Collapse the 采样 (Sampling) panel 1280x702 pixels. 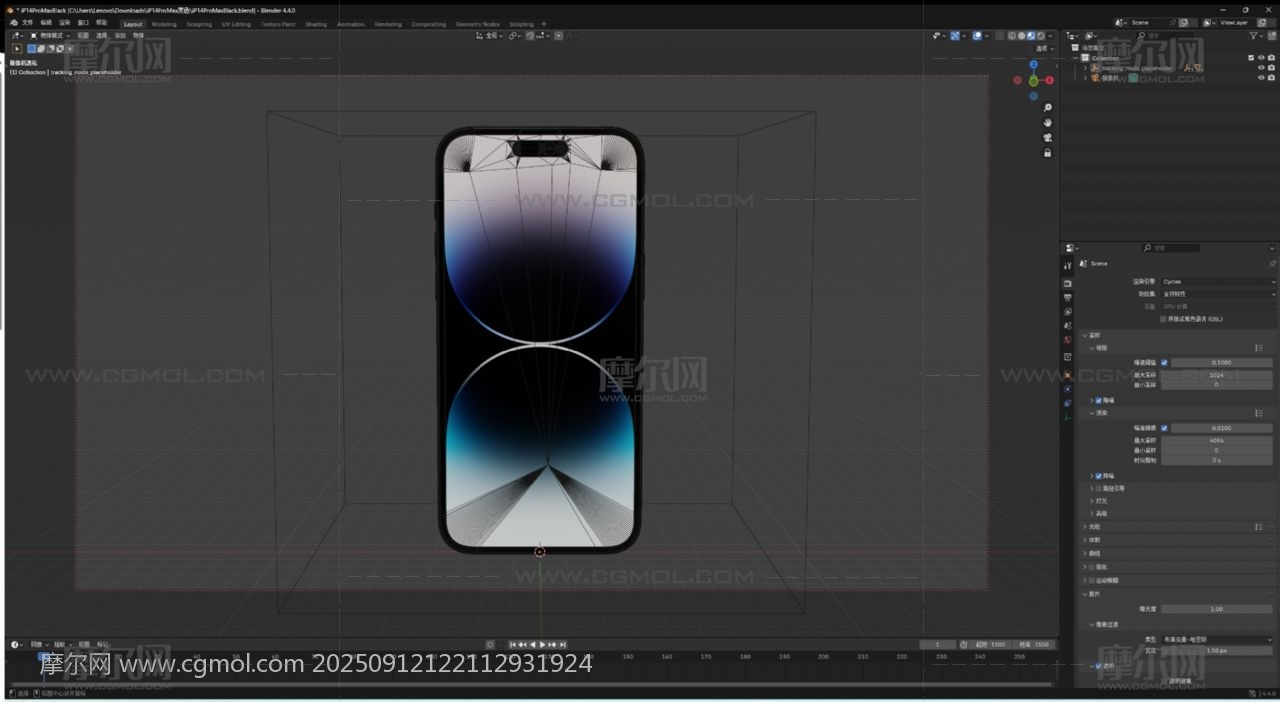point(1093,335)
